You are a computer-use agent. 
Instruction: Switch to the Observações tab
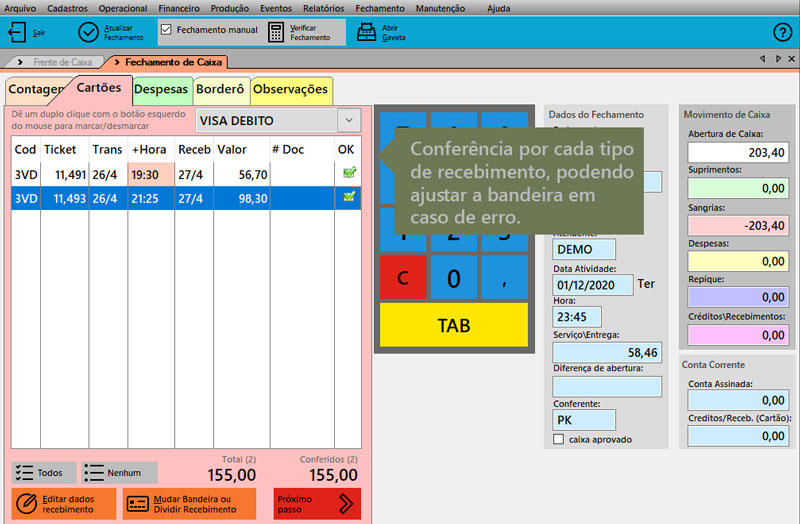(x=291, y=89)
